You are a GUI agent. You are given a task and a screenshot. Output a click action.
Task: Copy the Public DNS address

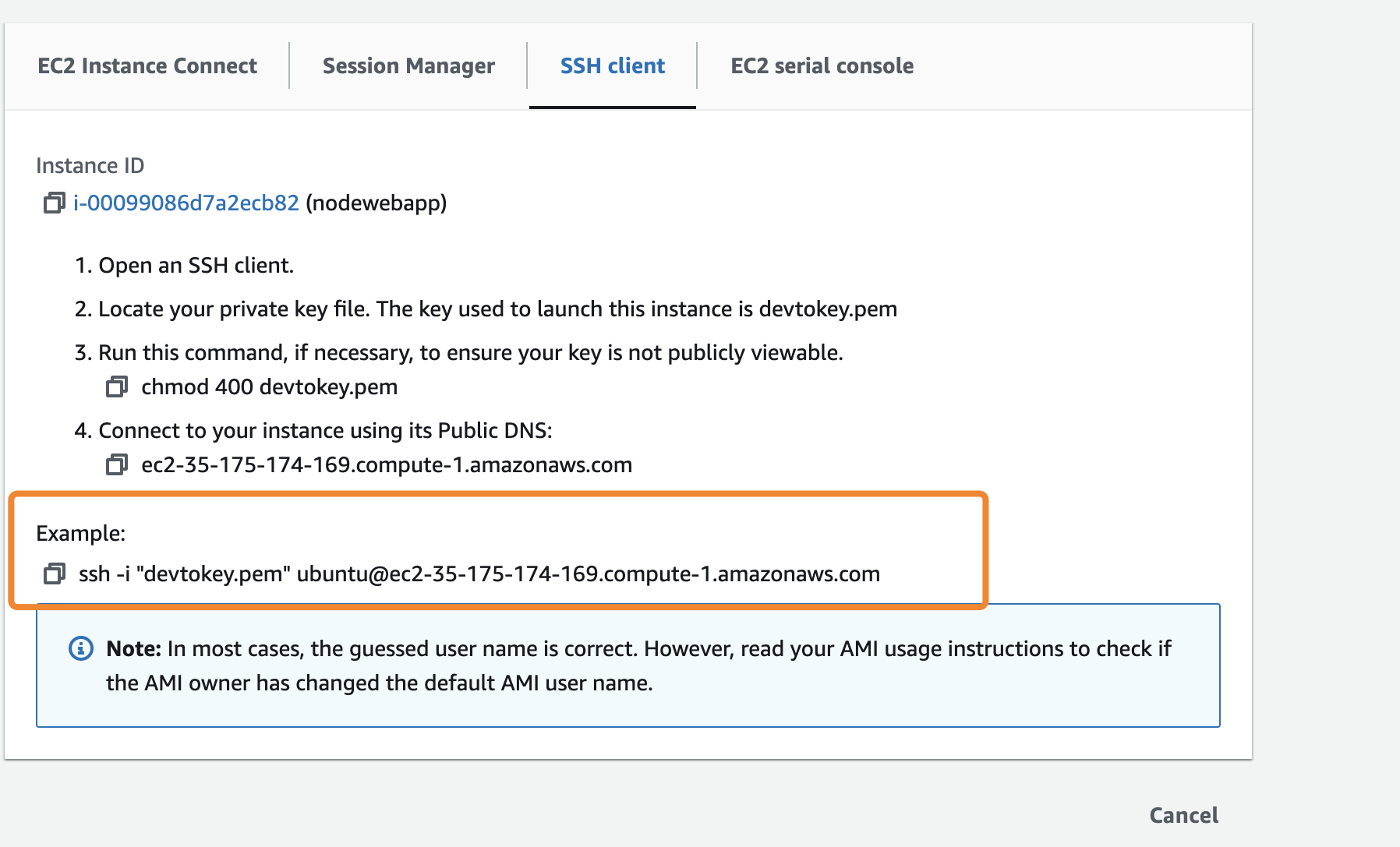pyautogui.click(x=116, y=465)
